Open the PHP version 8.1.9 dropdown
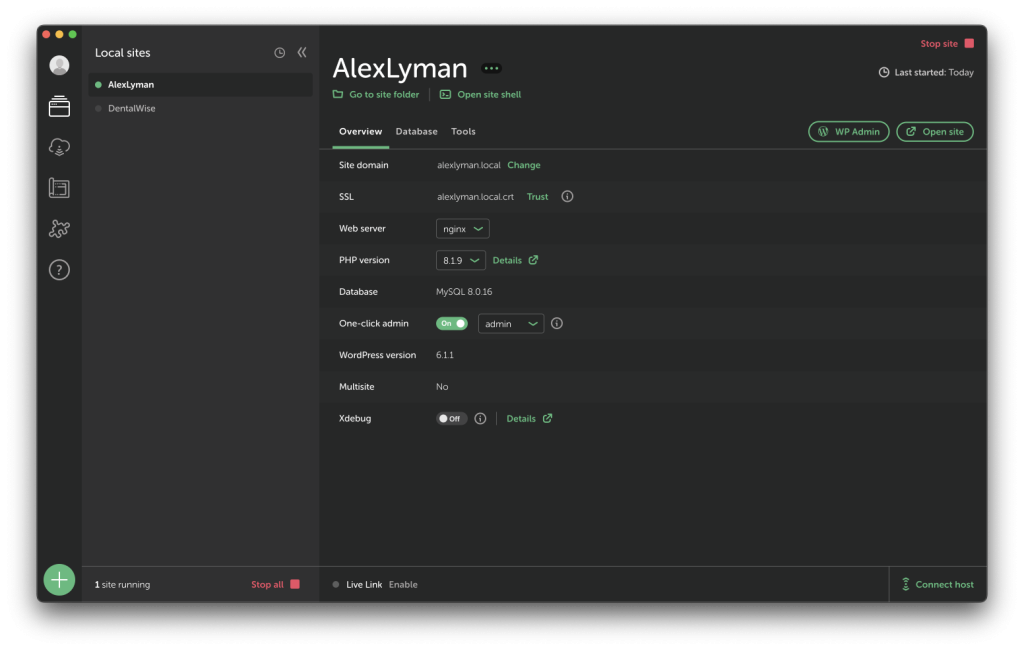Screen dimensions: 1024x651 [x=461, y=260]
